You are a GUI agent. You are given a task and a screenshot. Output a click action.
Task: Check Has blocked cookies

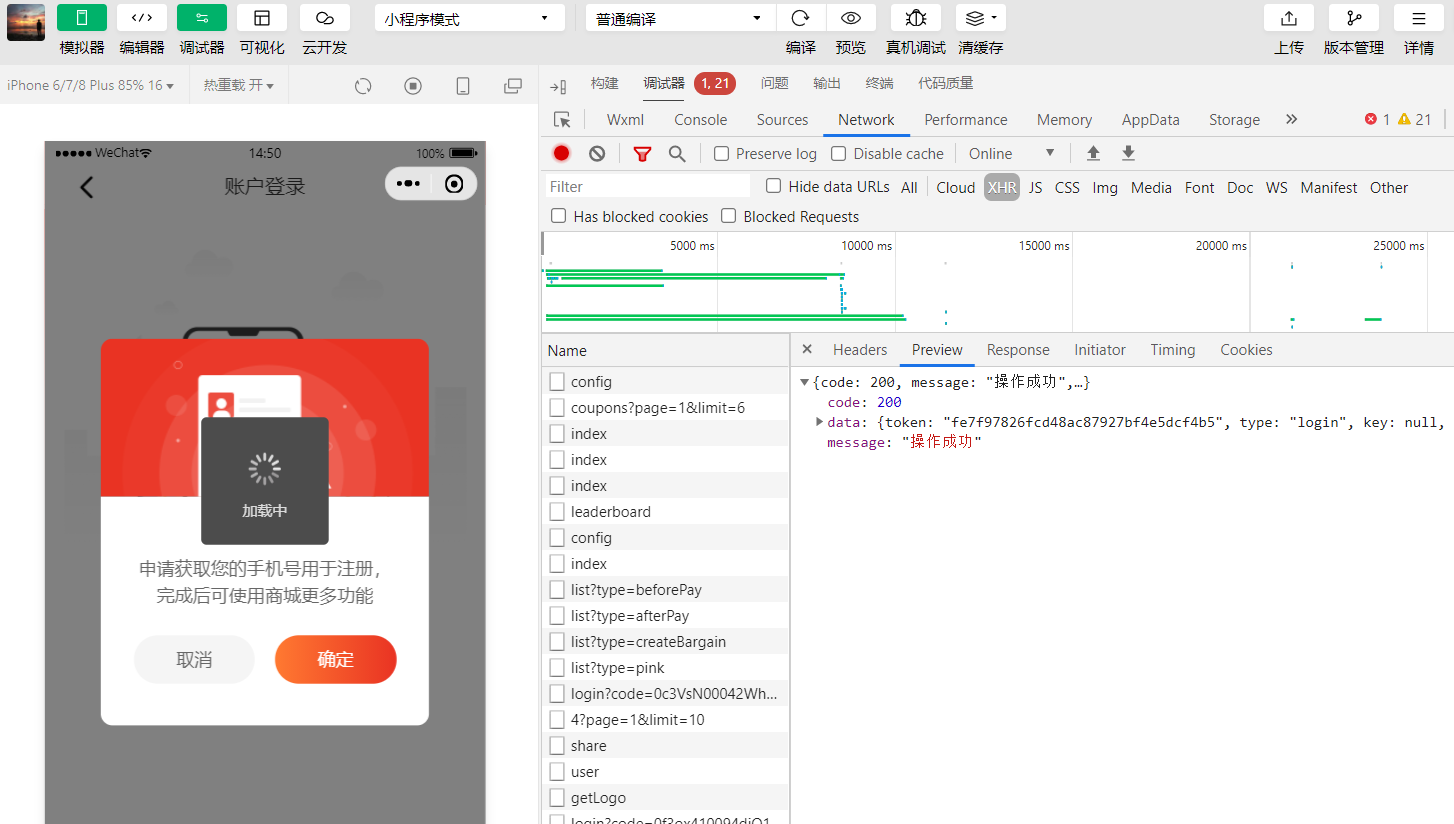pos(558,216)
